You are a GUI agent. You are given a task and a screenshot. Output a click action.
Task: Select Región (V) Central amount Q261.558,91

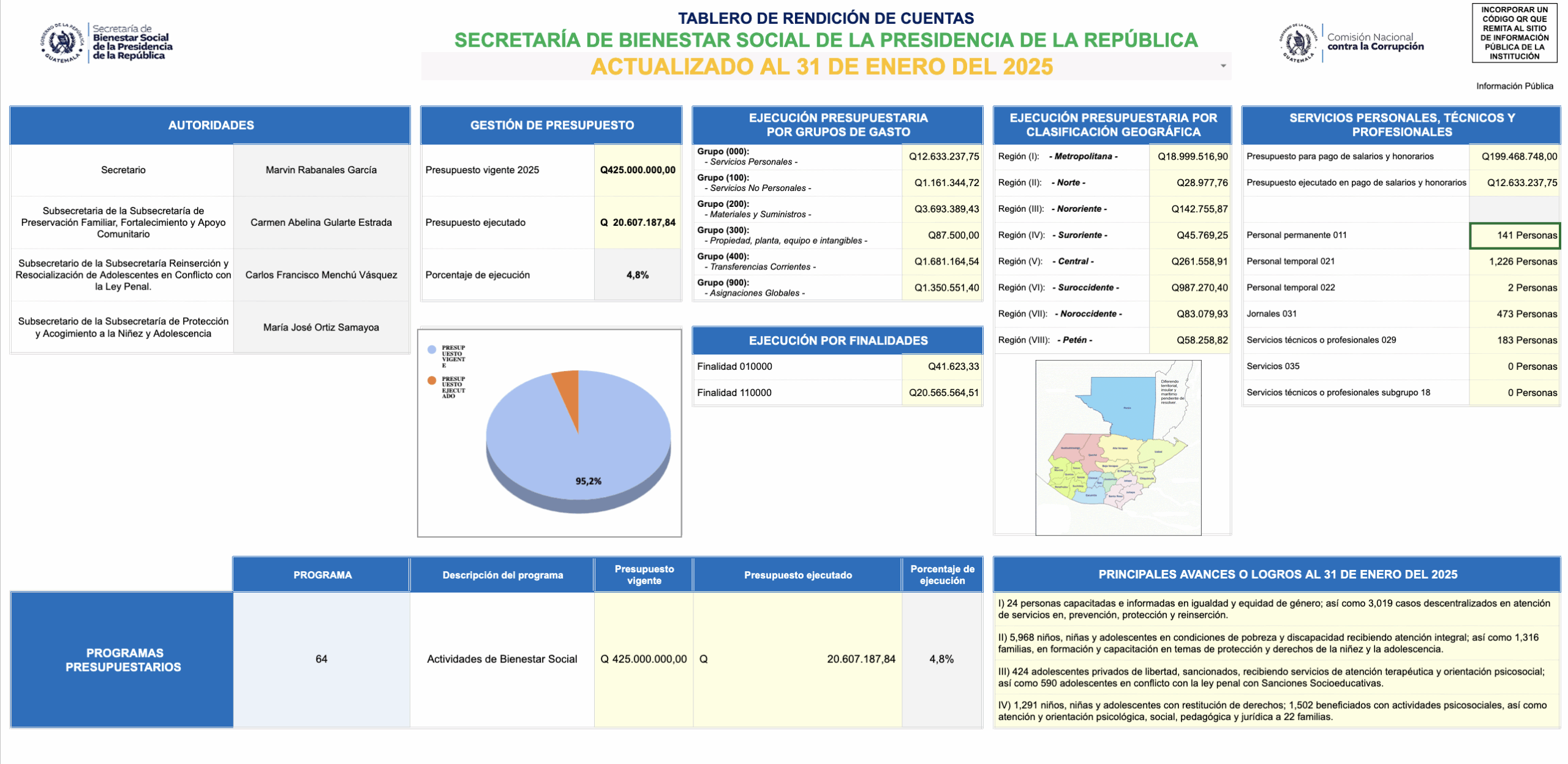pyautogui.click(x=1191, y=262)
